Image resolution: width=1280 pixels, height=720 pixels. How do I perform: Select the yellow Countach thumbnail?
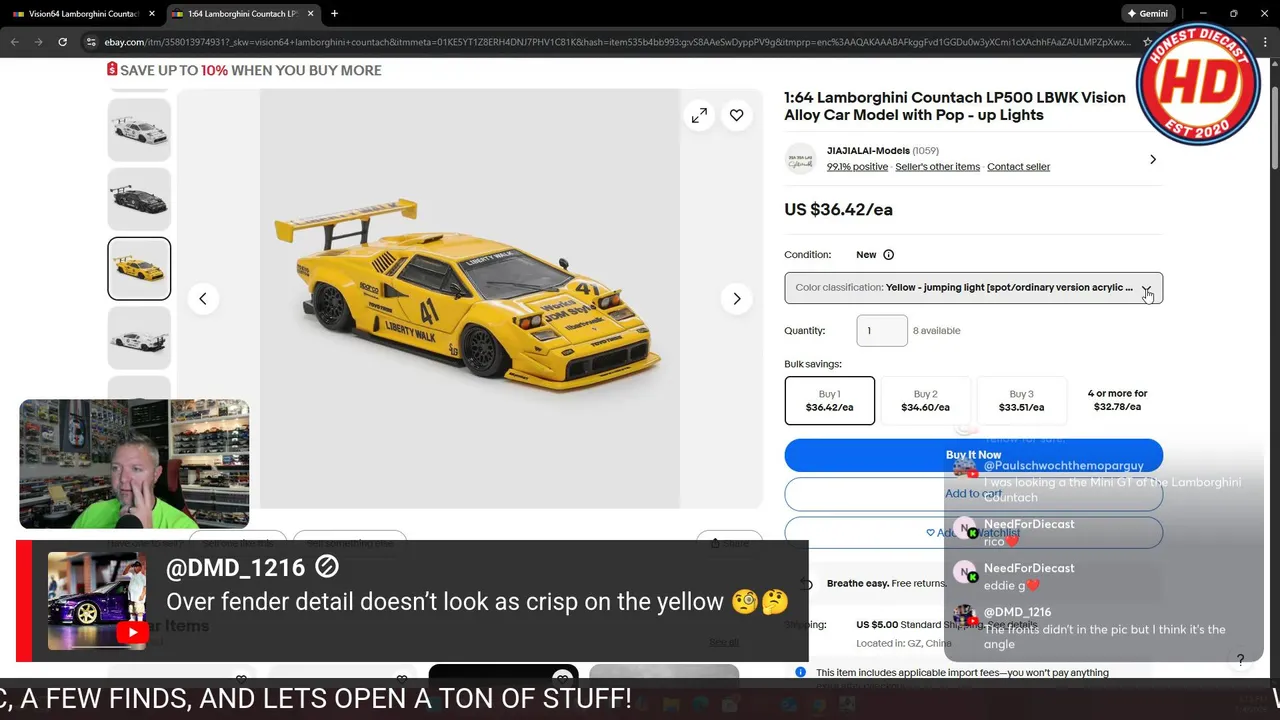139,268
